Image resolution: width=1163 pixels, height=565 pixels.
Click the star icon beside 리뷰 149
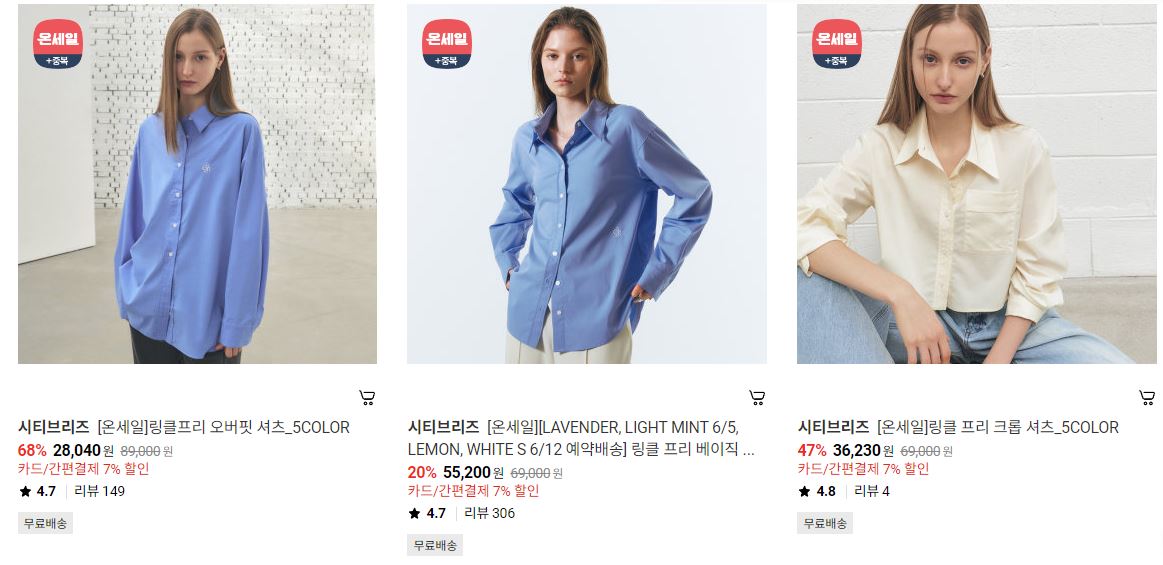25,491
